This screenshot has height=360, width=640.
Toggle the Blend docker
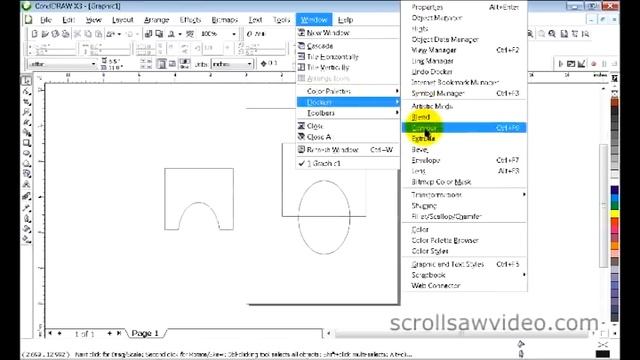(x=464, y=117)
